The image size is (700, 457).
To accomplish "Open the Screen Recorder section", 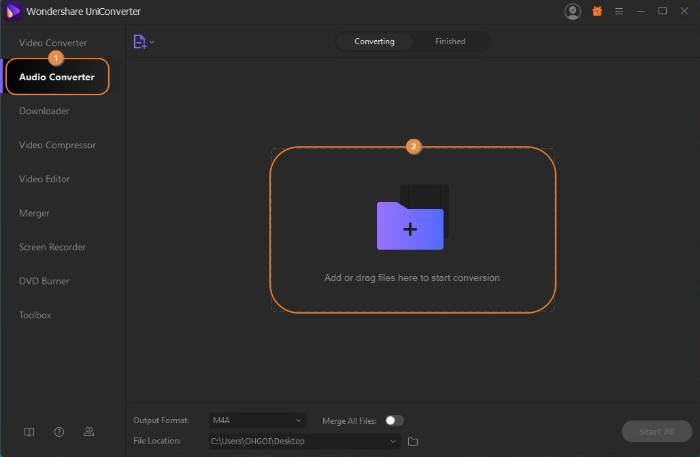I will [52, 247].
